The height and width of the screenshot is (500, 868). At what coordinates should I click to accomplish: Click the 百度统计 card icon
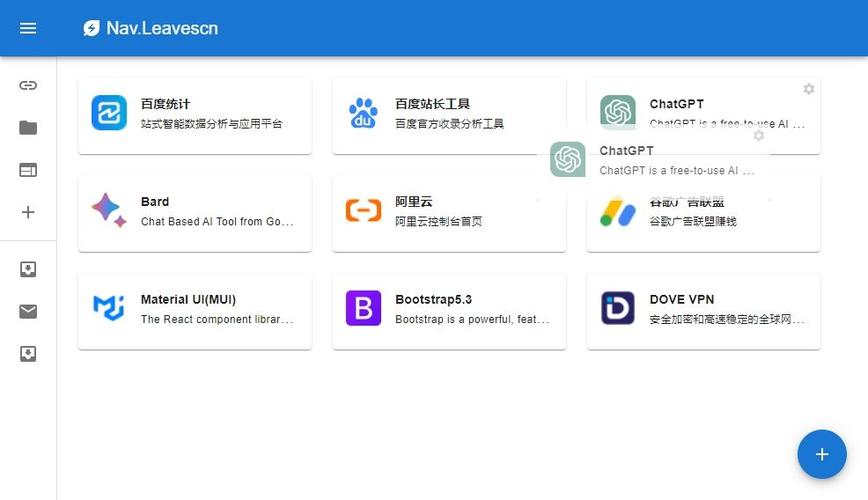(x=109, y=113)
